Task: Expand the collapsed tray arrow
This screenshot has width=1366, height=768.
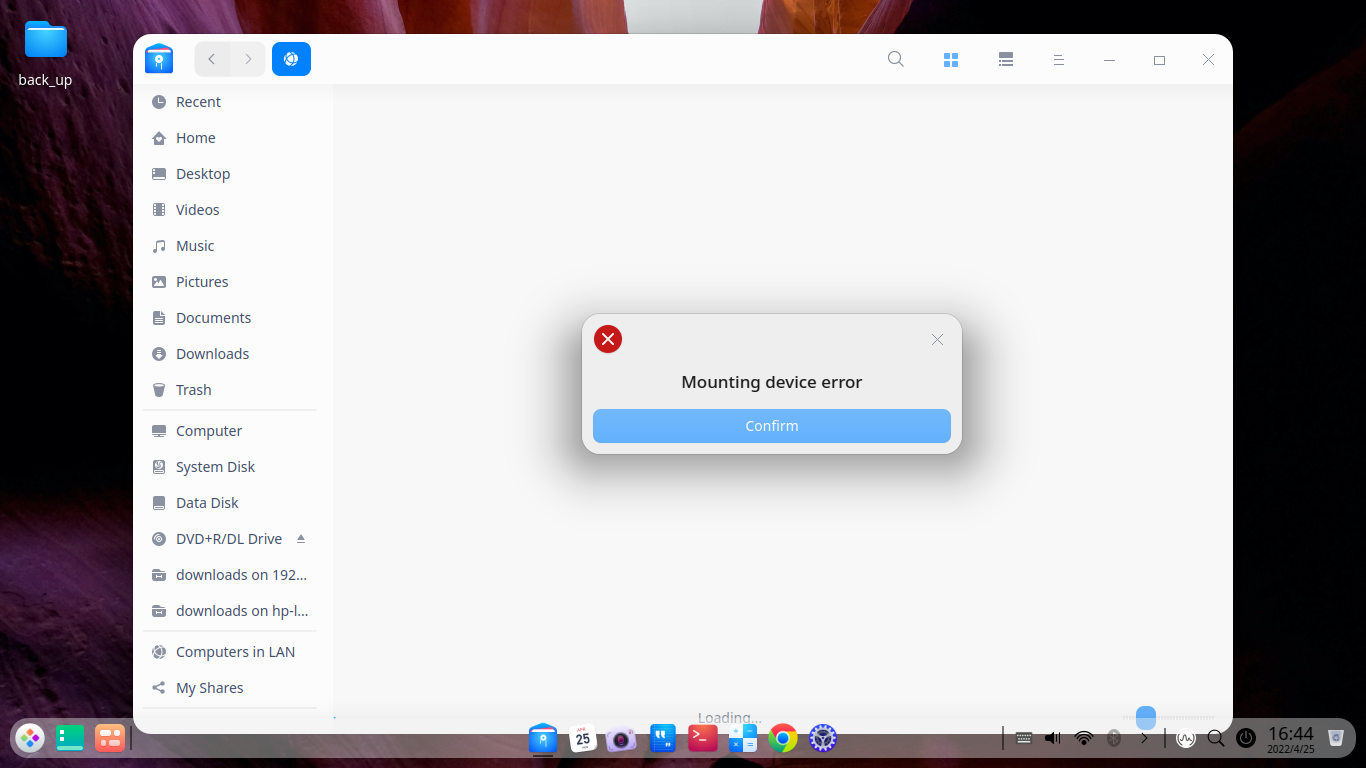Action: coord(1145,739)
